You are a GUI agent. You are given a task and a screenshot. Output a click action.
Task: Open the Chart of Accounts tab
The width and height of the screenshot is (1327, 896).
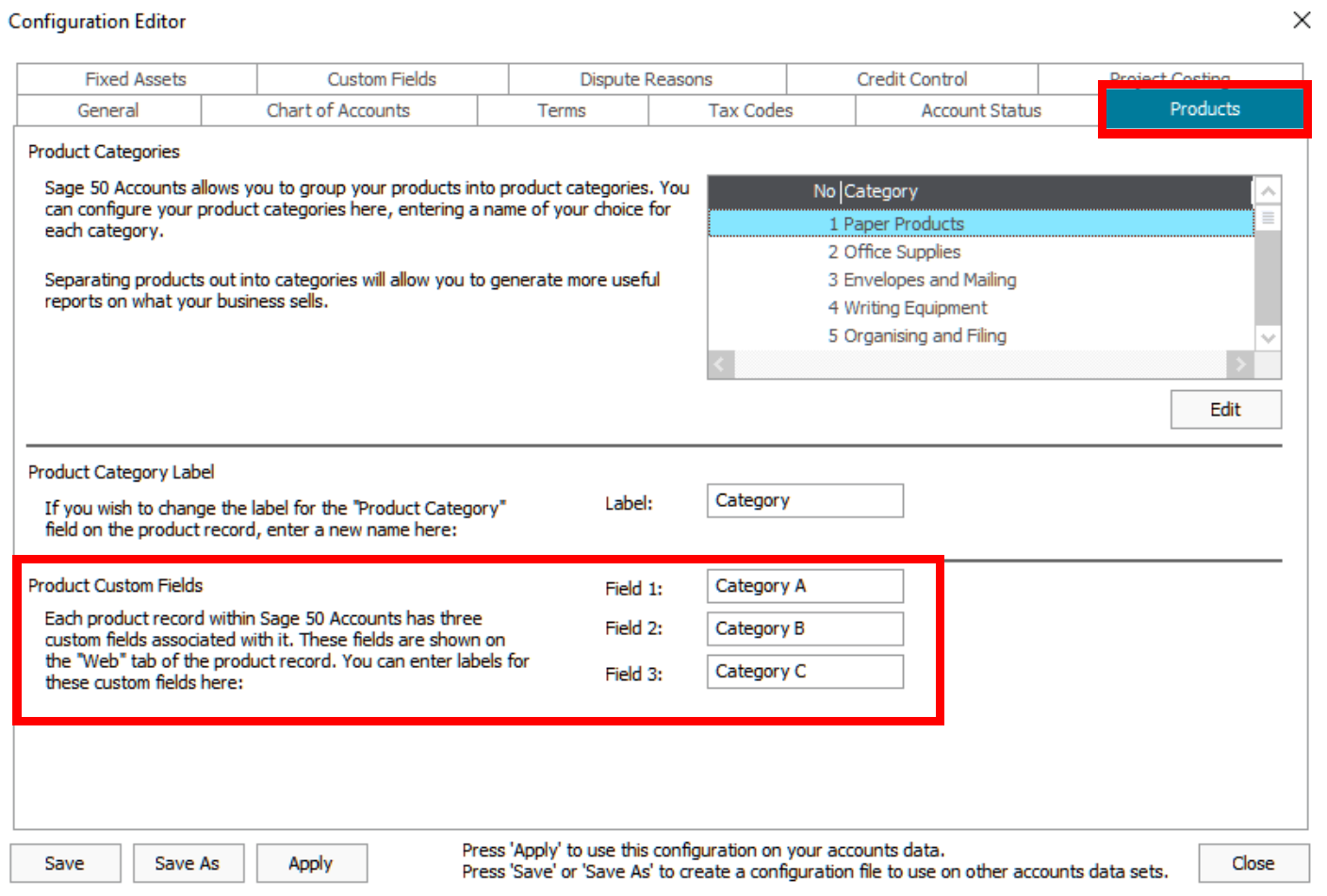click(338, 110)
